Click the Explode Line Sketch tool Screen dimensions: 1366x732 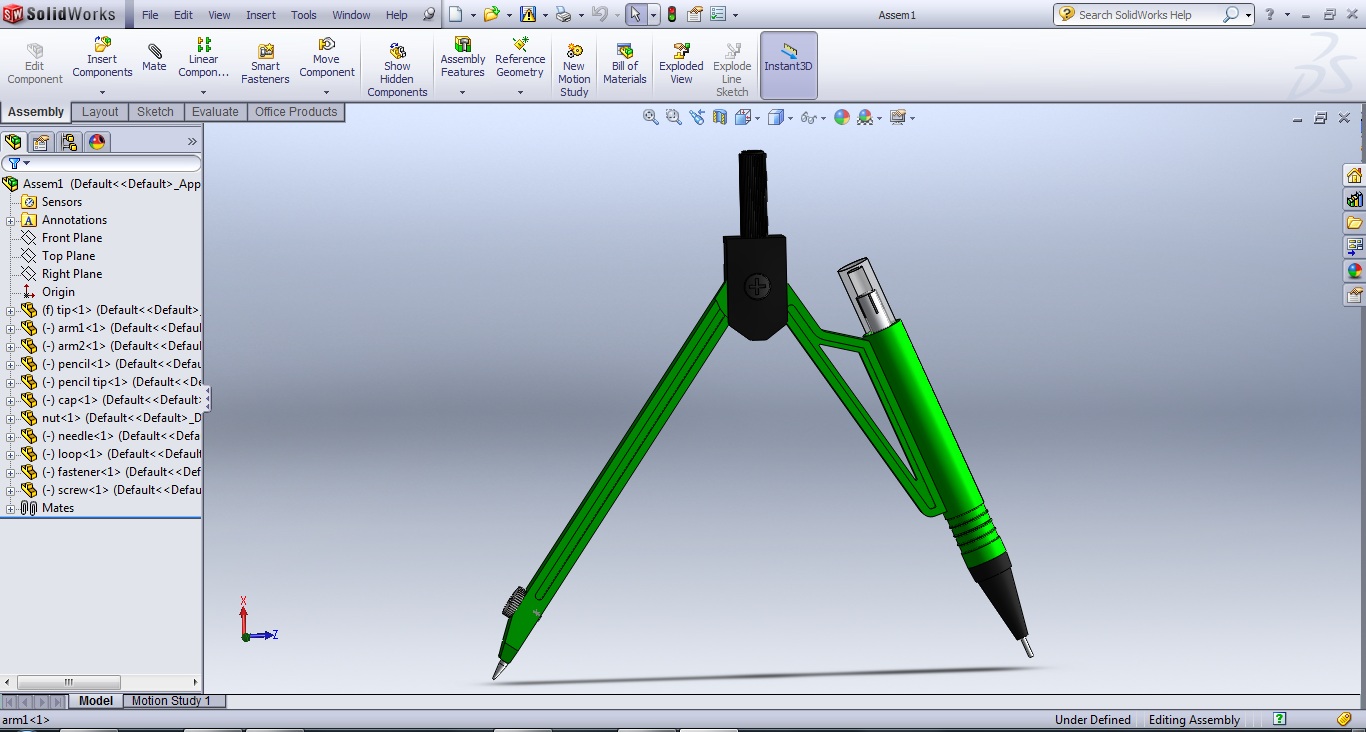click(x=732, y=70)
